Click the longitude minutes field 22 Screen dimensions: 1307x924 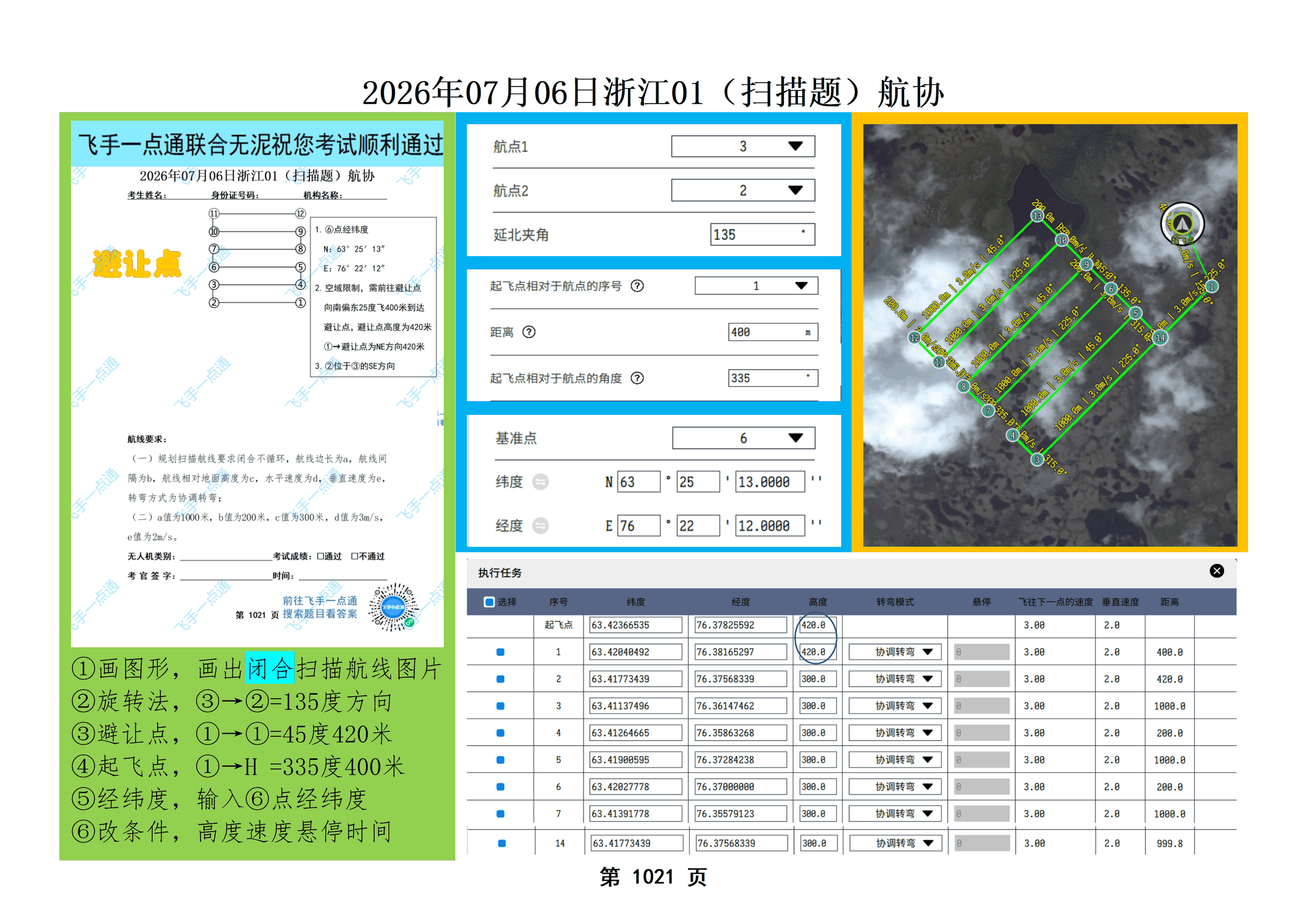(x=699, y=526)
